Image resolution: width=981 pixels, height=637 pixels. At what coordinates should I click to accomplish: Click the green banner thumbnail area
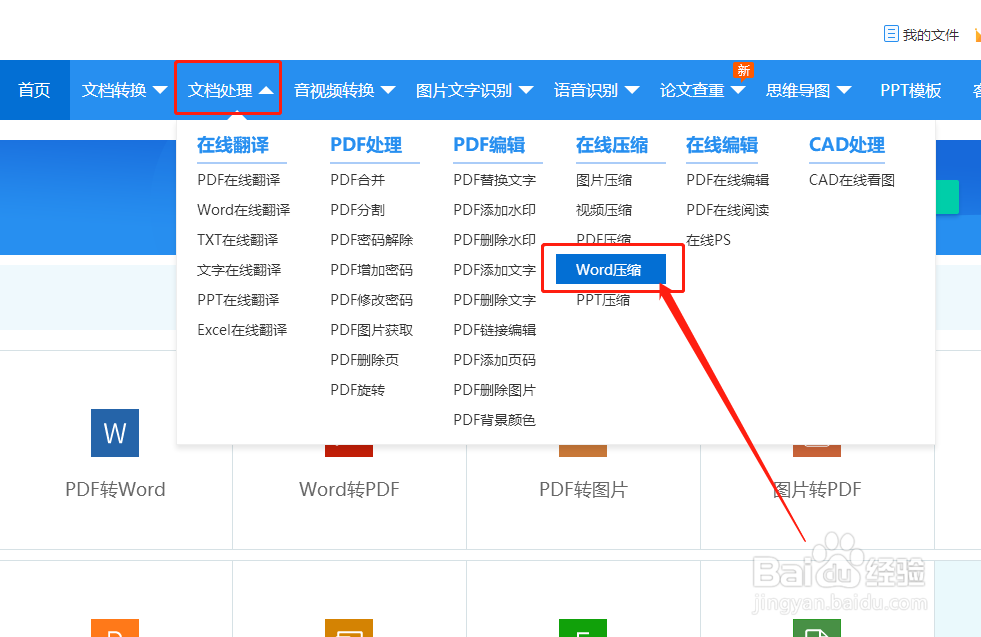pos(948,198)
